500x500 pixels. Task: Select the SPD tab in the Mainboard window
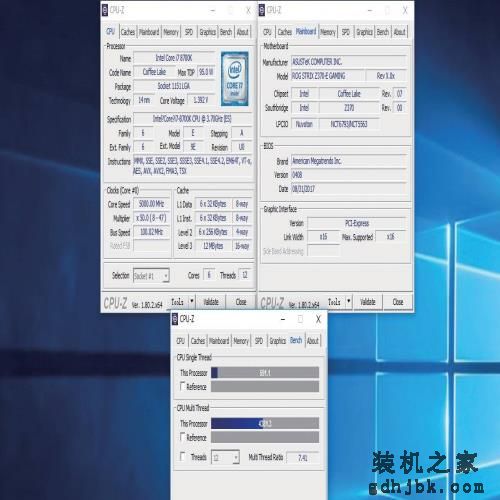coord(346,32)
